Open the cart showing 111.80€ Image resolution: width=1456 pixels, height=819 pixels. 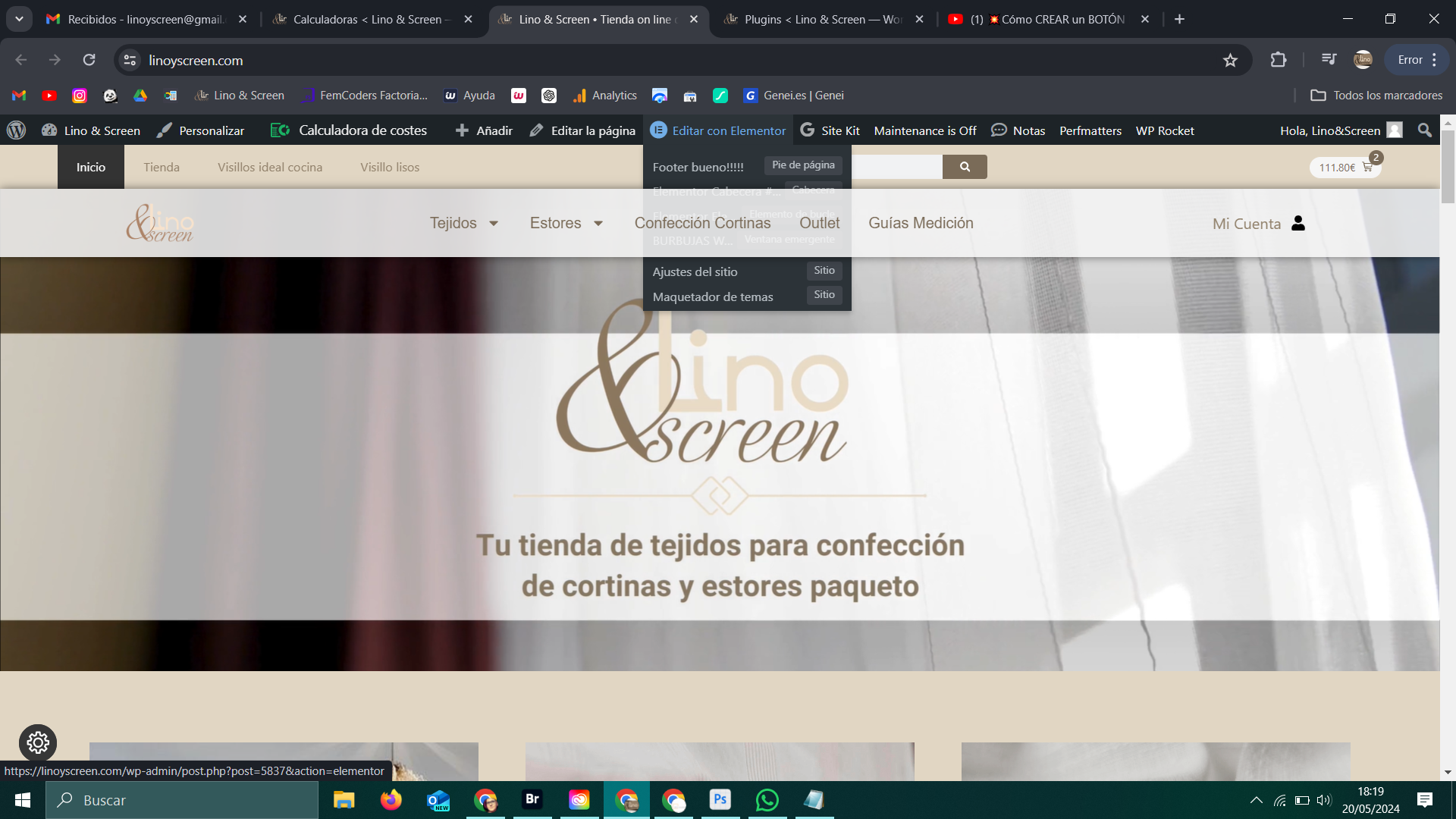tap(1345, 167)
